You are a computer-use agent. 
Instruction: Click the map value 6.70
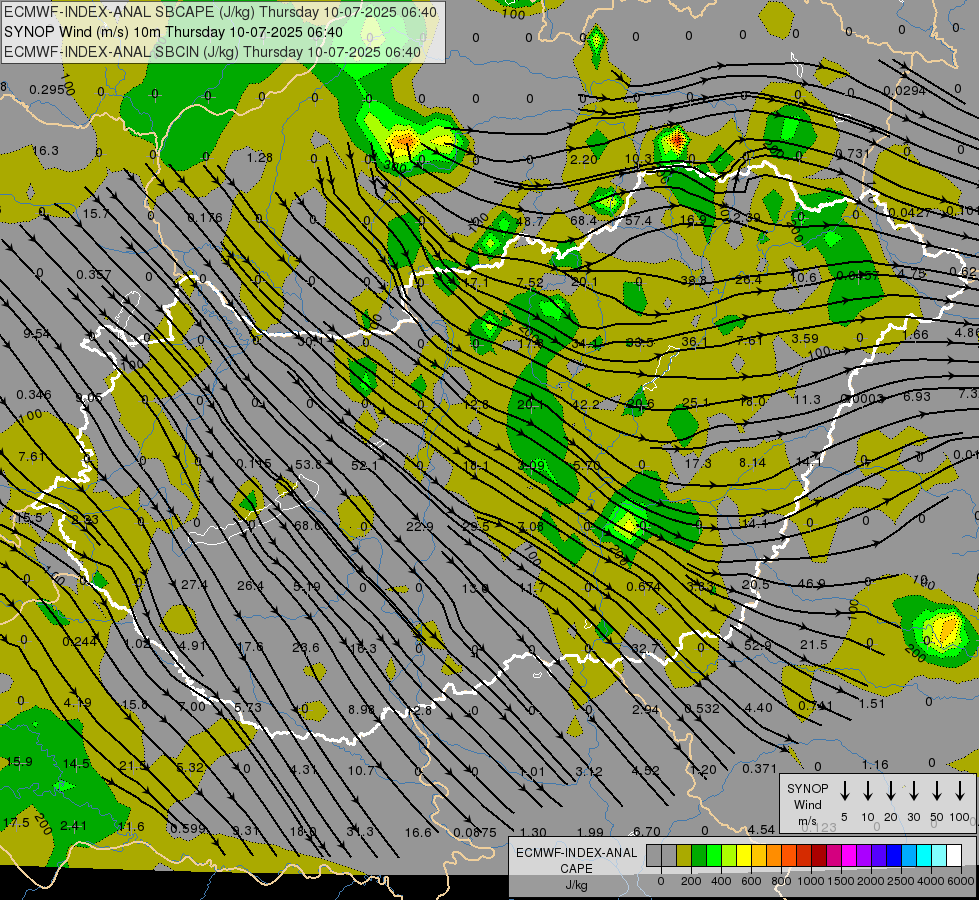(x=647, y=831)
